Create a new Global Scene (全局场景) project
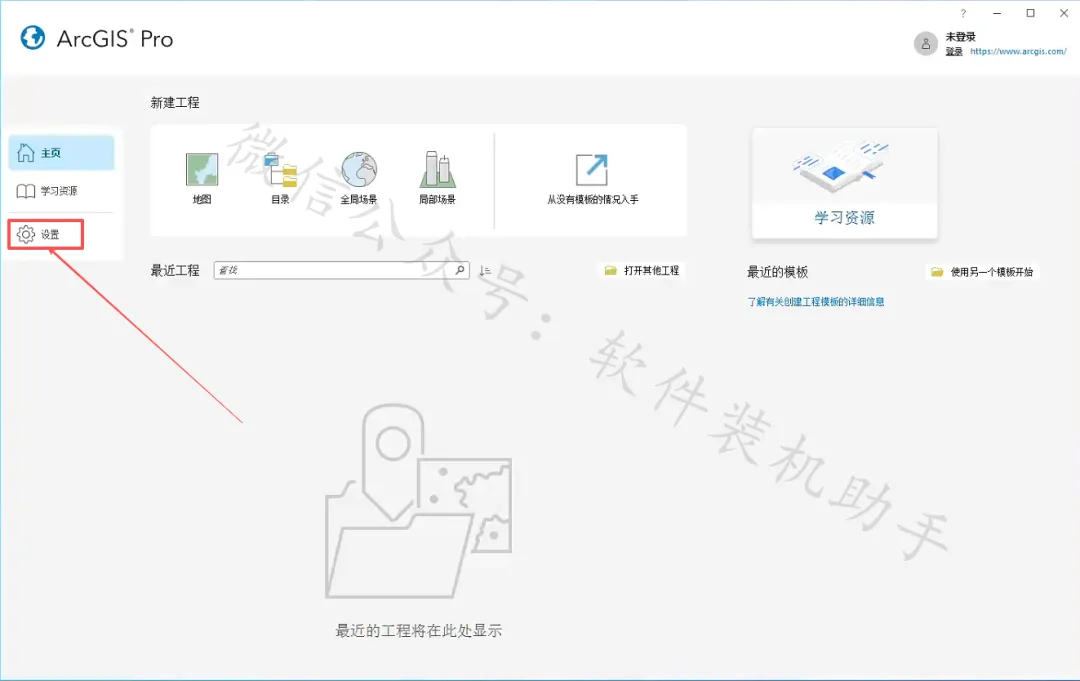Viewport: 1080px width, 681px height. click(359, 178)
